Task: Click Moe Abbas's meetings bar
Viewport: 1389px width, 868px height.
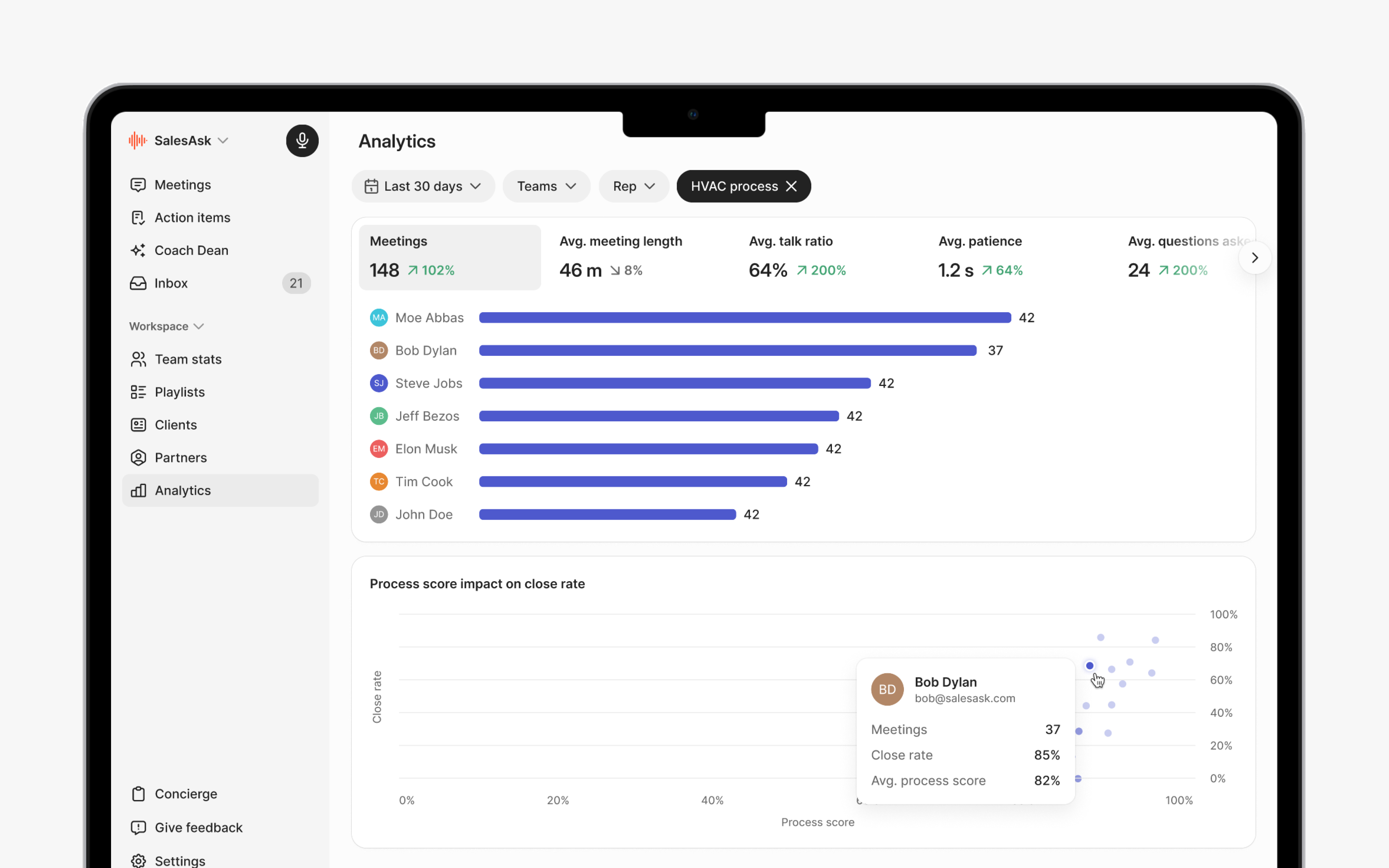Action: 744,318
